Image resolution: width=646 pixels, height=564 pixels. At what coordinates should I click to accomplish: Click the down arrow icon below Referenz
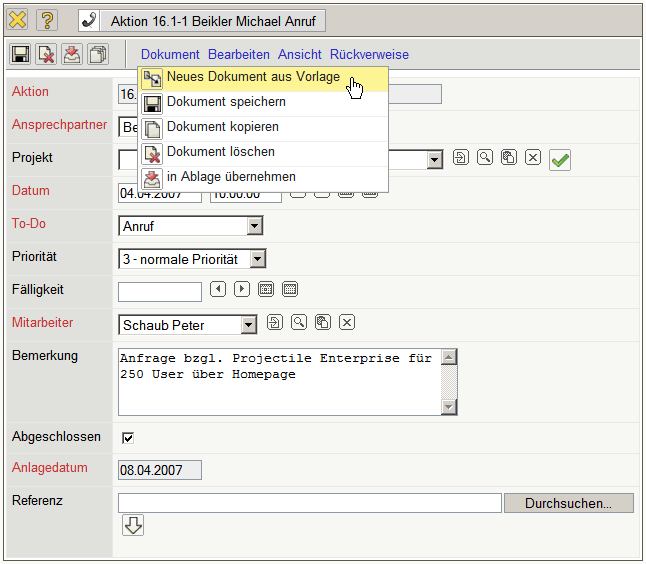tap(133, 526)
